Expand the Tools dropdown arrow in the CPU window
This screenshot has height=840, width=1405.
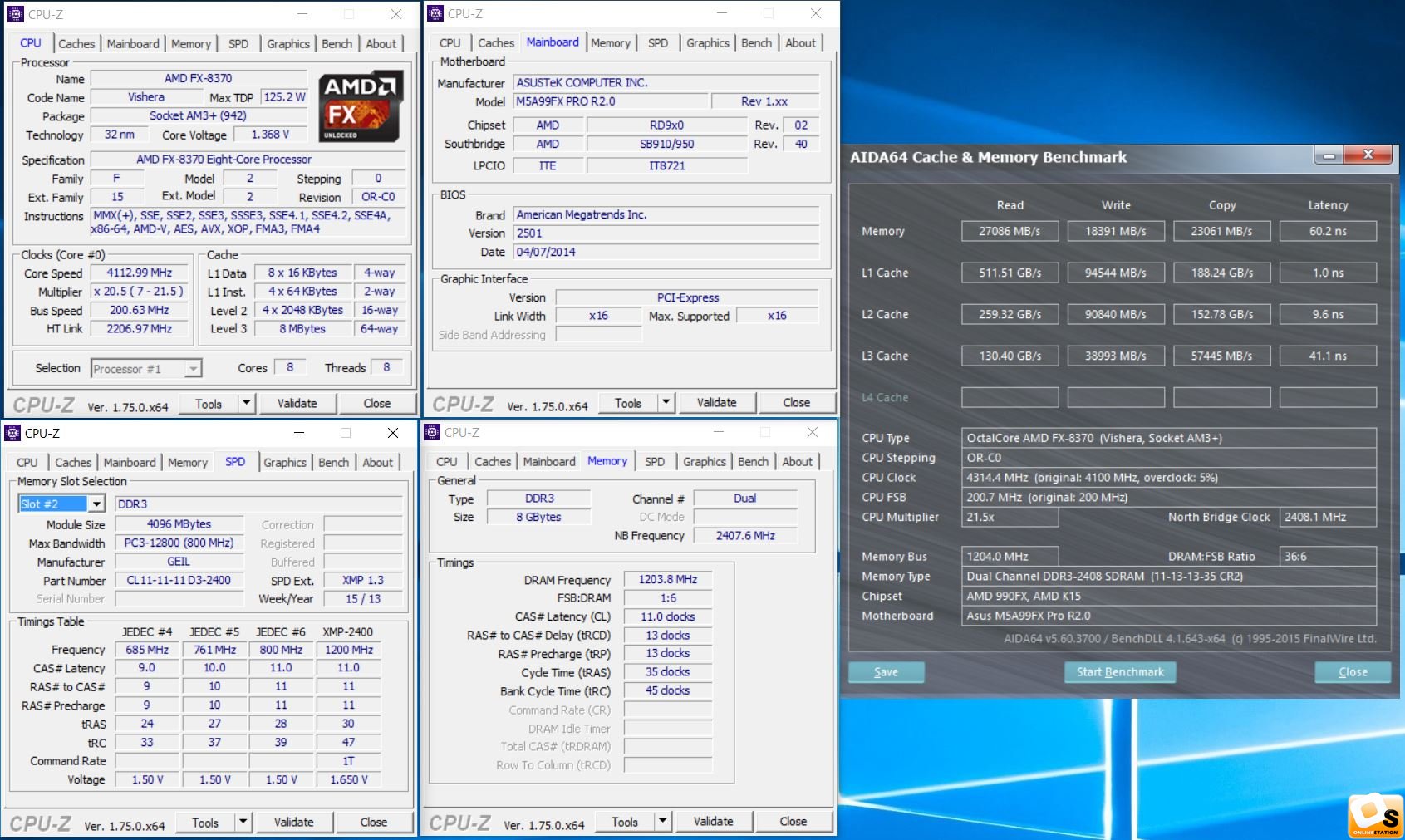tap(246, 403)
